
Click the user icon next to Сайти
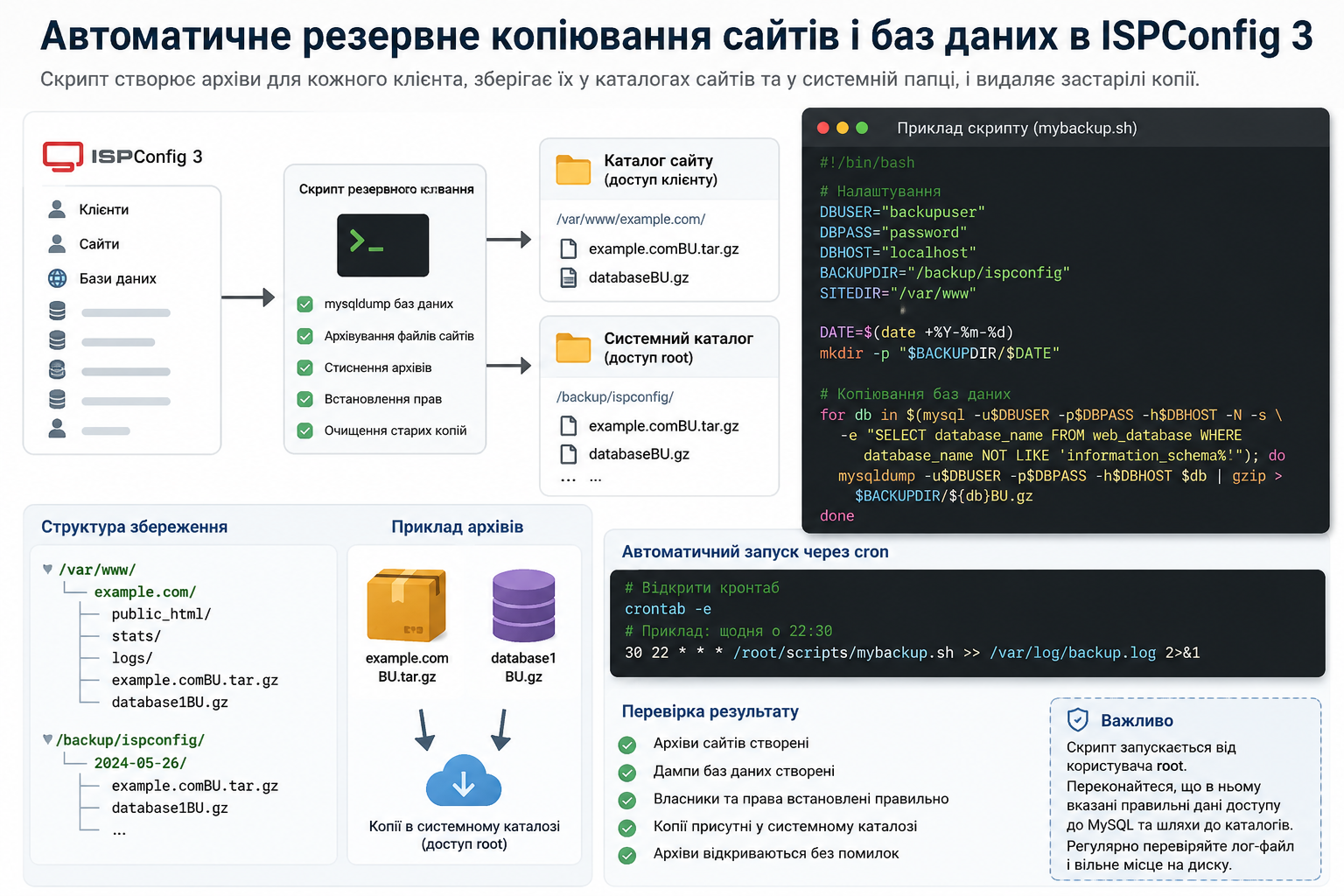click(57, 243)
